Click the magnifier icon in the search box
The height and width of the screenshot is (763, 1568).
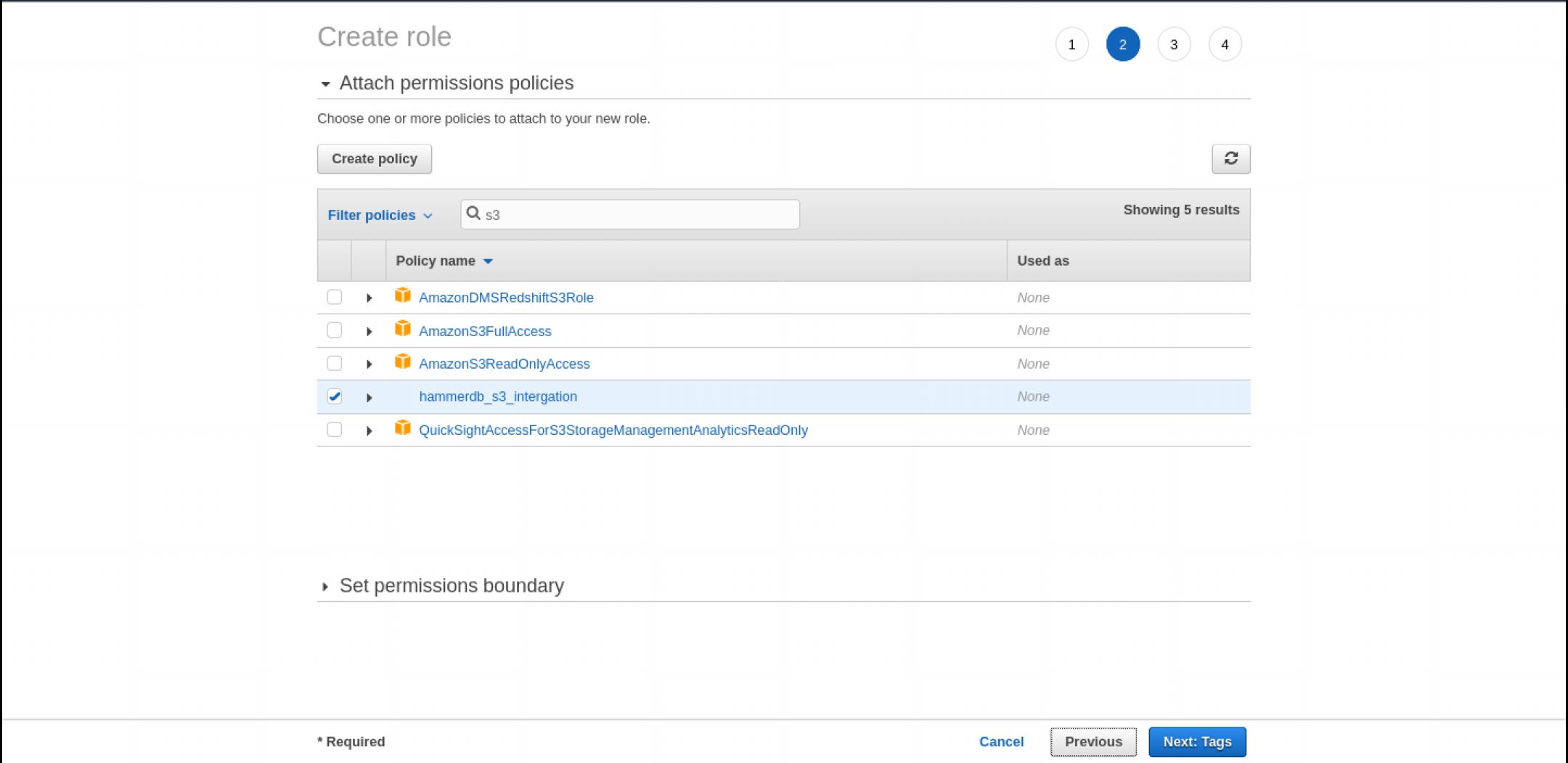(x=473, y=213)
